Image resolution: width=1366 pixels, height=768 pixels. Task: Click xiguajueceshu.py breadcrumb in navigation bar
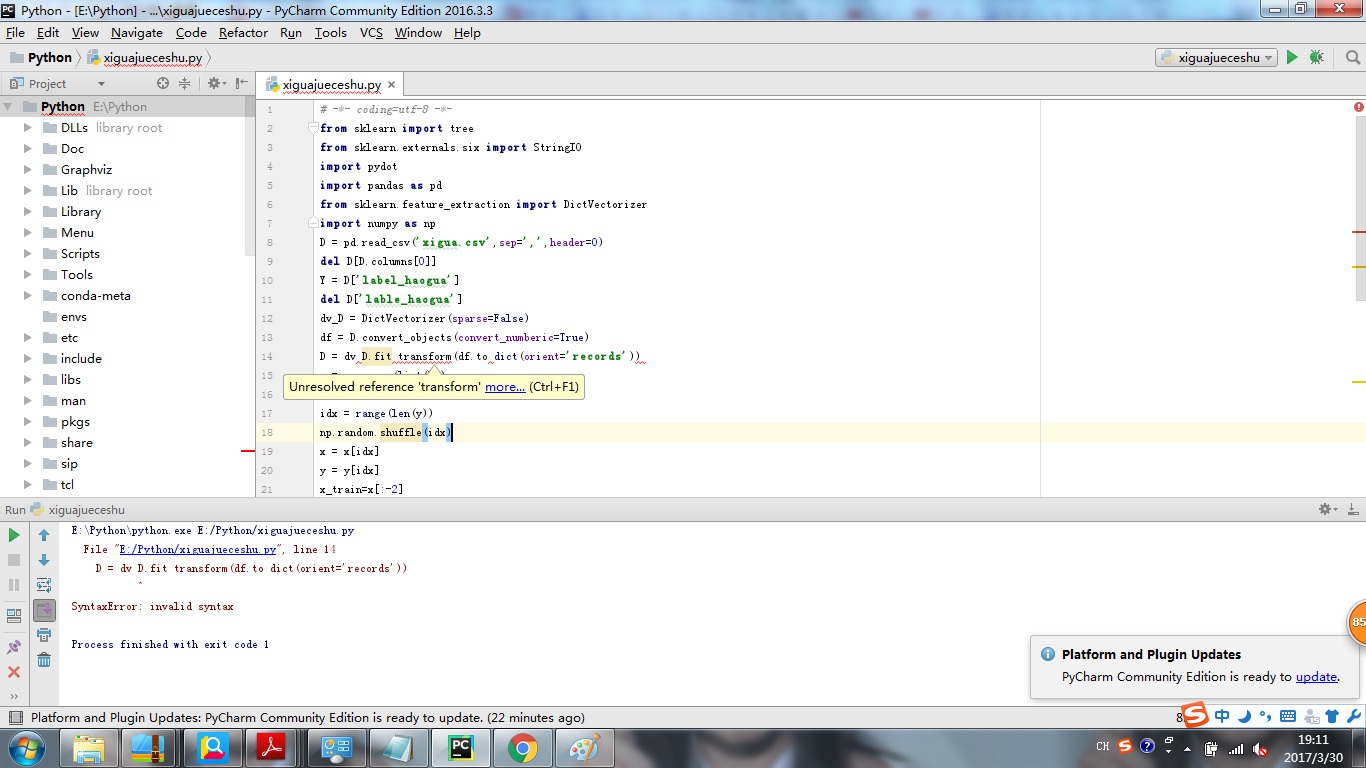point(145,58)
